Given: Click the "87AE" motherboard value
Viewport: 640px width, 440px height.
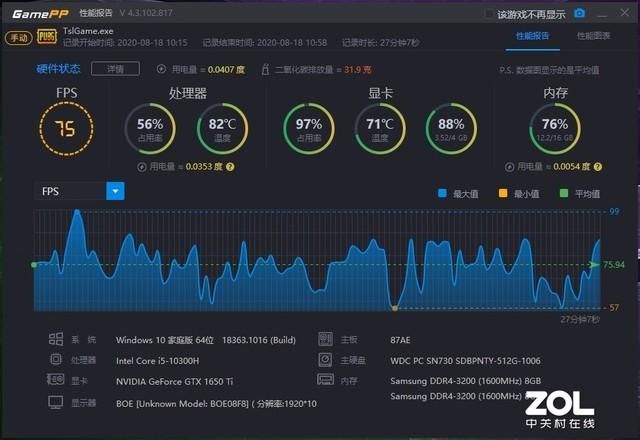Looking at the screenshot, I should coord(400,340).
